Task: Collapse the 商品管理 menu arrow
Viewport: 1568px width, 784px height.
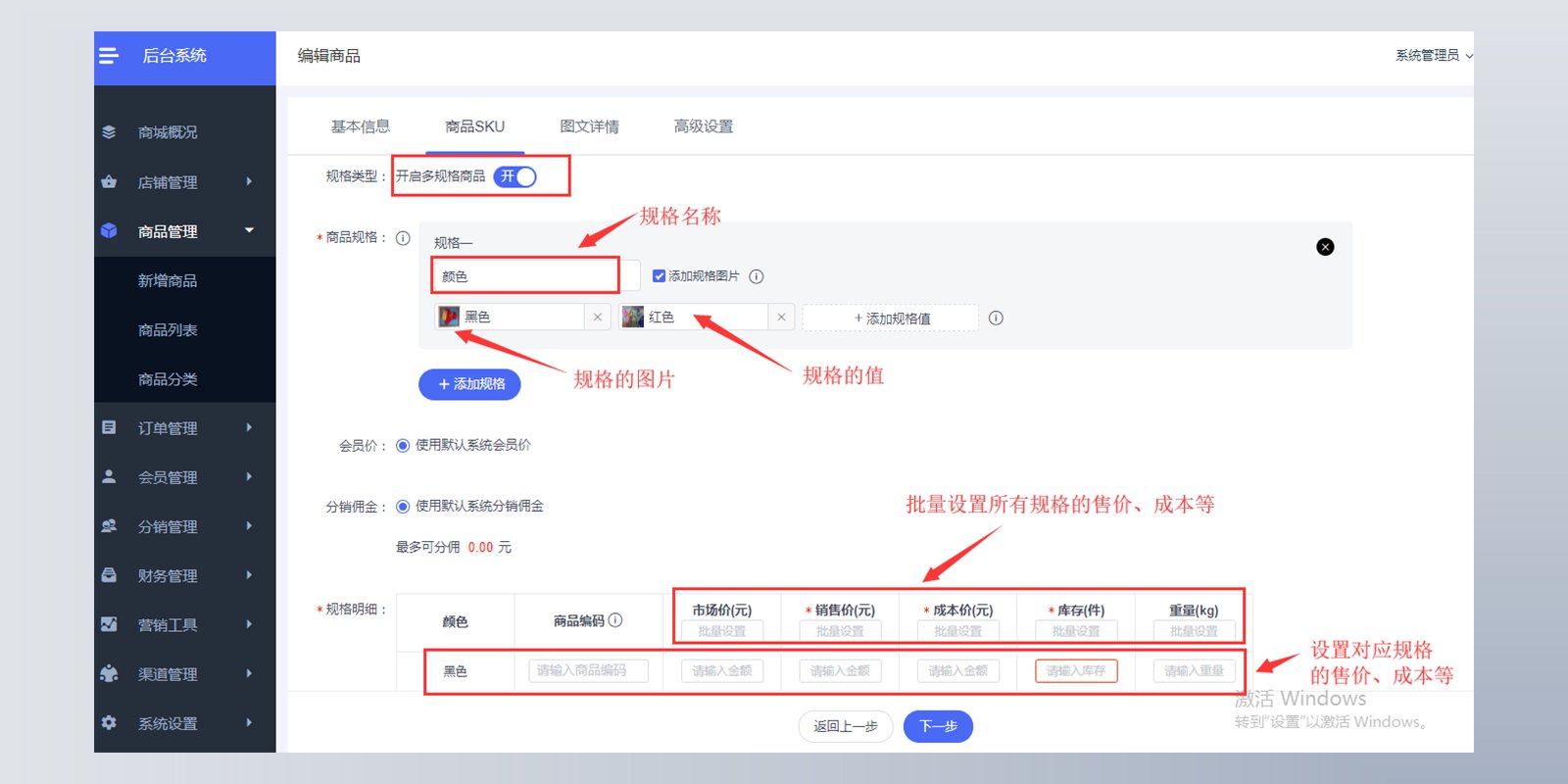Action: point(249,230)
